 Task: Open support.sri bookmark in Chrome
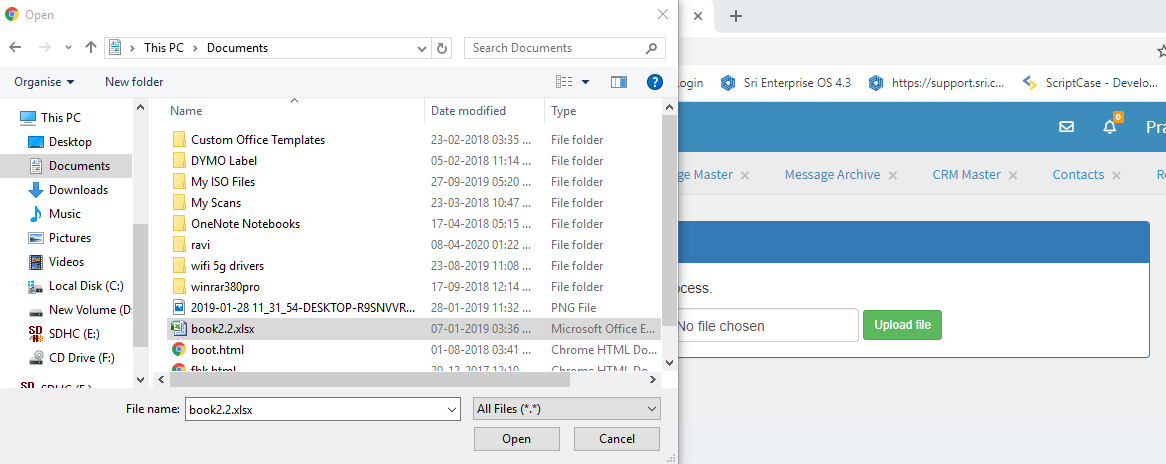[937, 83]
